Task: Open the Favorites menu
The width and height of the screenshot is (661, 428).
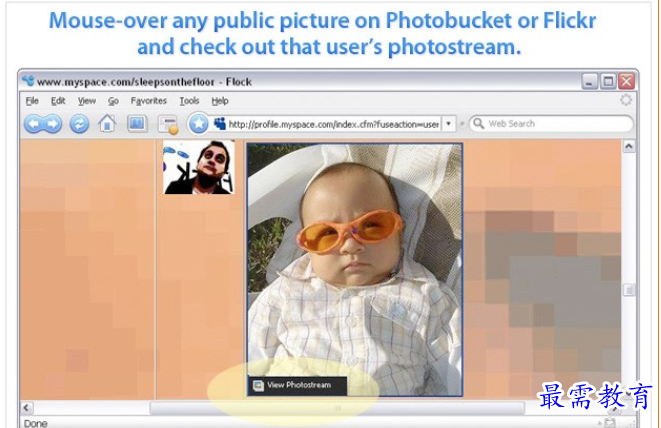Action: coord(148,101)
